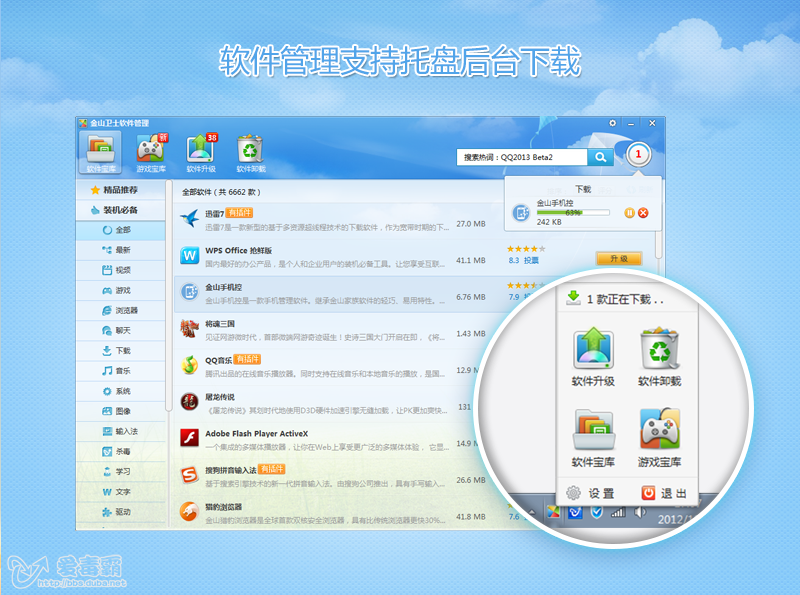Click the magnifier search button
This screenshot has width=800, height=595.
[x=601, y=157]
